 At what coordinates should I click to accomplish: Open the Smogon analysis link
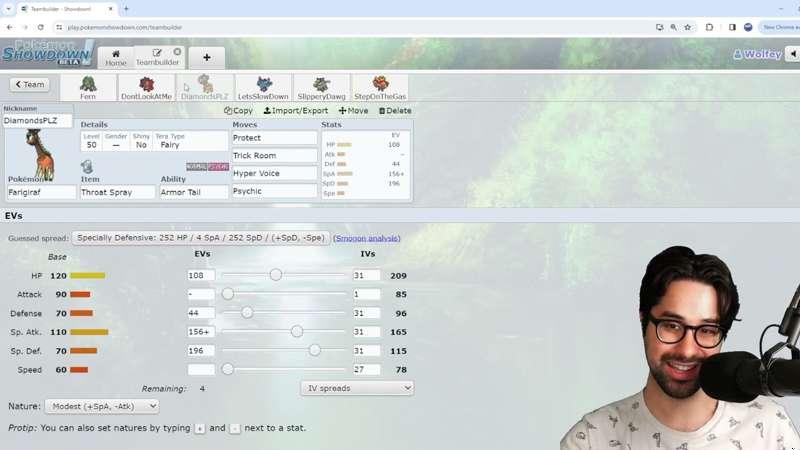coord(366,238)
